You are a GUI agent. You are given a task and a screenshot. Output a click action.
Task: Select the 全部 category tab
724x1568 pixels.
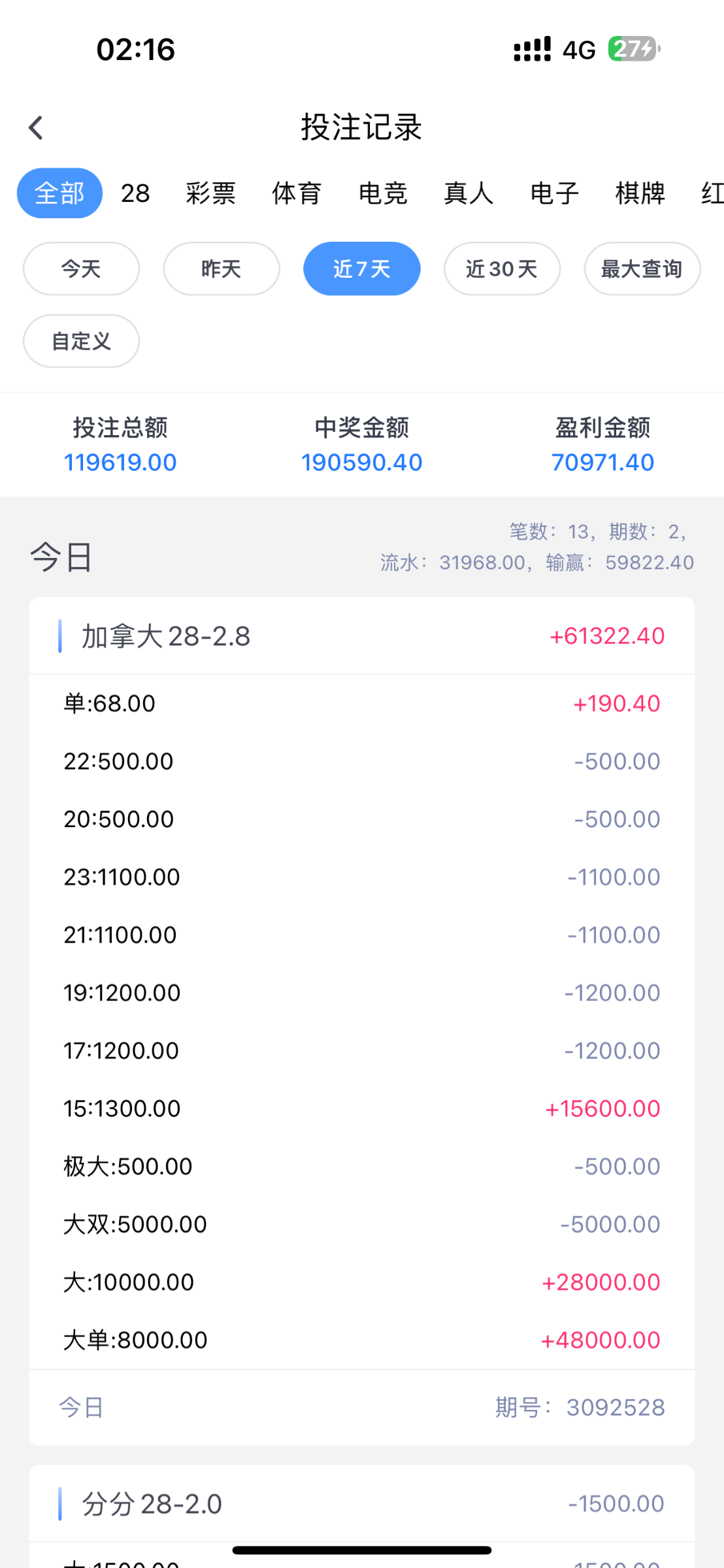(x=59, y=193)
